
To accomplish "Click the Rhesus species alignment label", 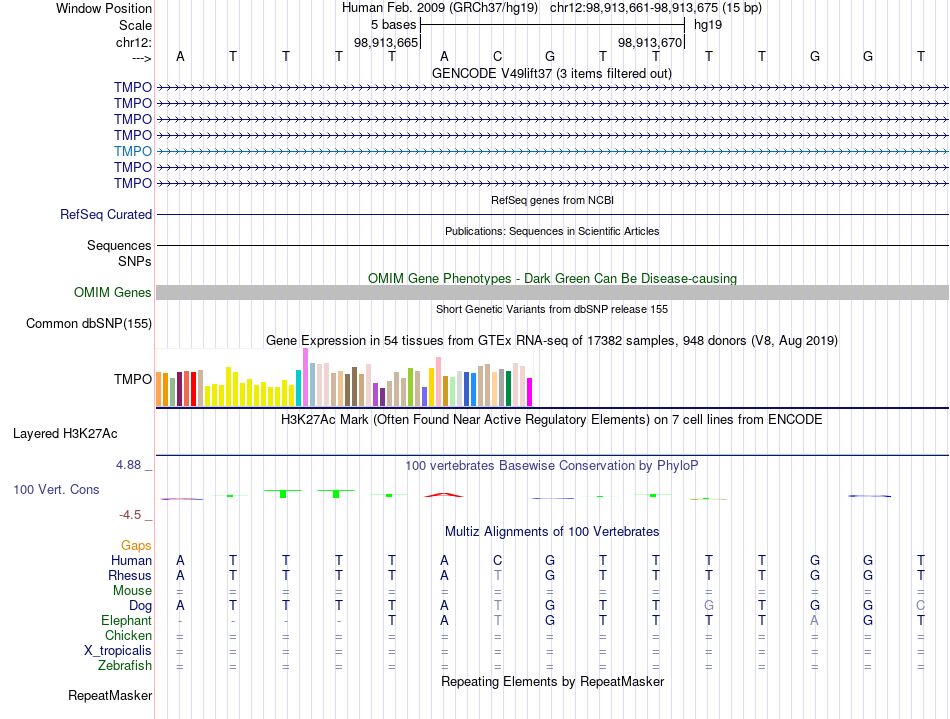I will pyautogui.click(x=130, y=575).
